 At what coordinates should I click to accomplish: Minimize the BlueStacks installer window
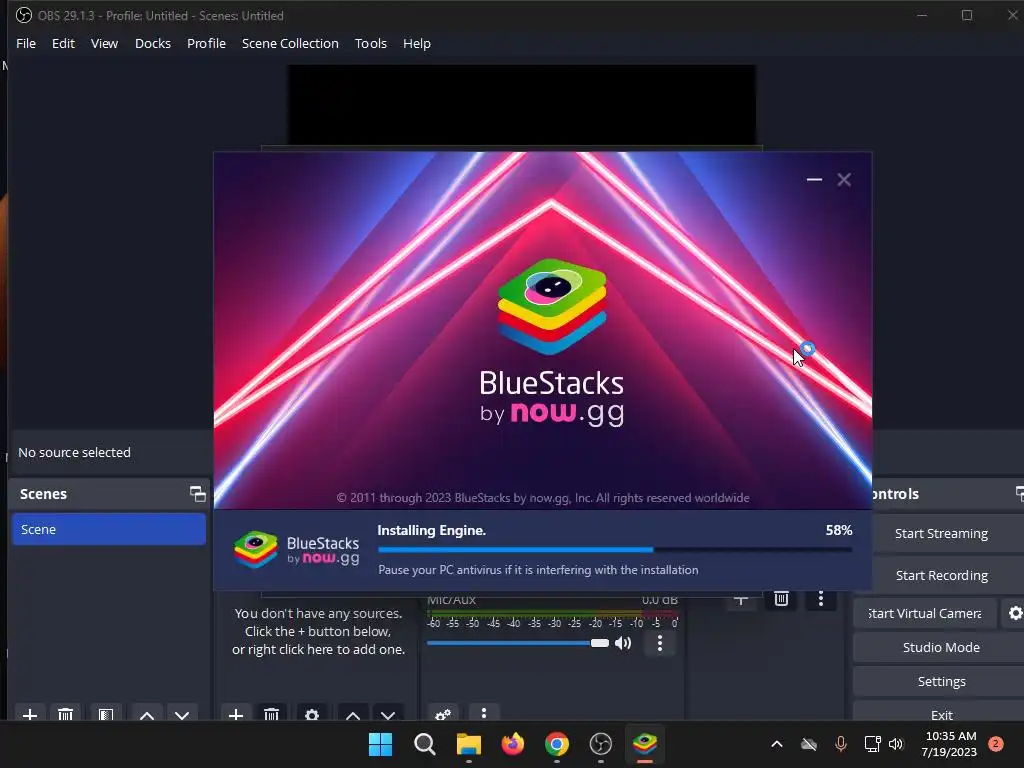coord(814,180)
